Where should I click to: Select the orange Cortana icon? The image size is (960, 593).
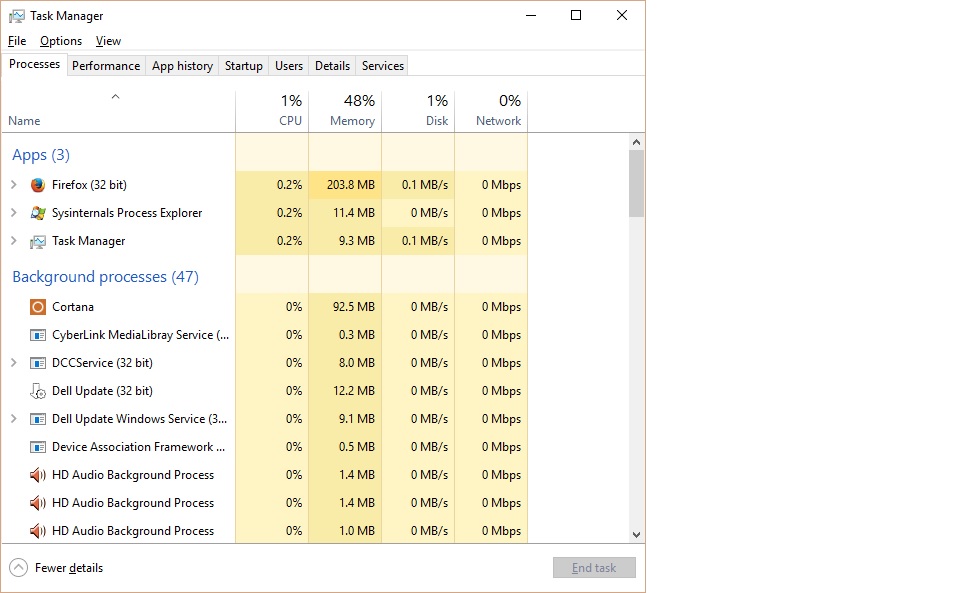[x=38, y=307]
